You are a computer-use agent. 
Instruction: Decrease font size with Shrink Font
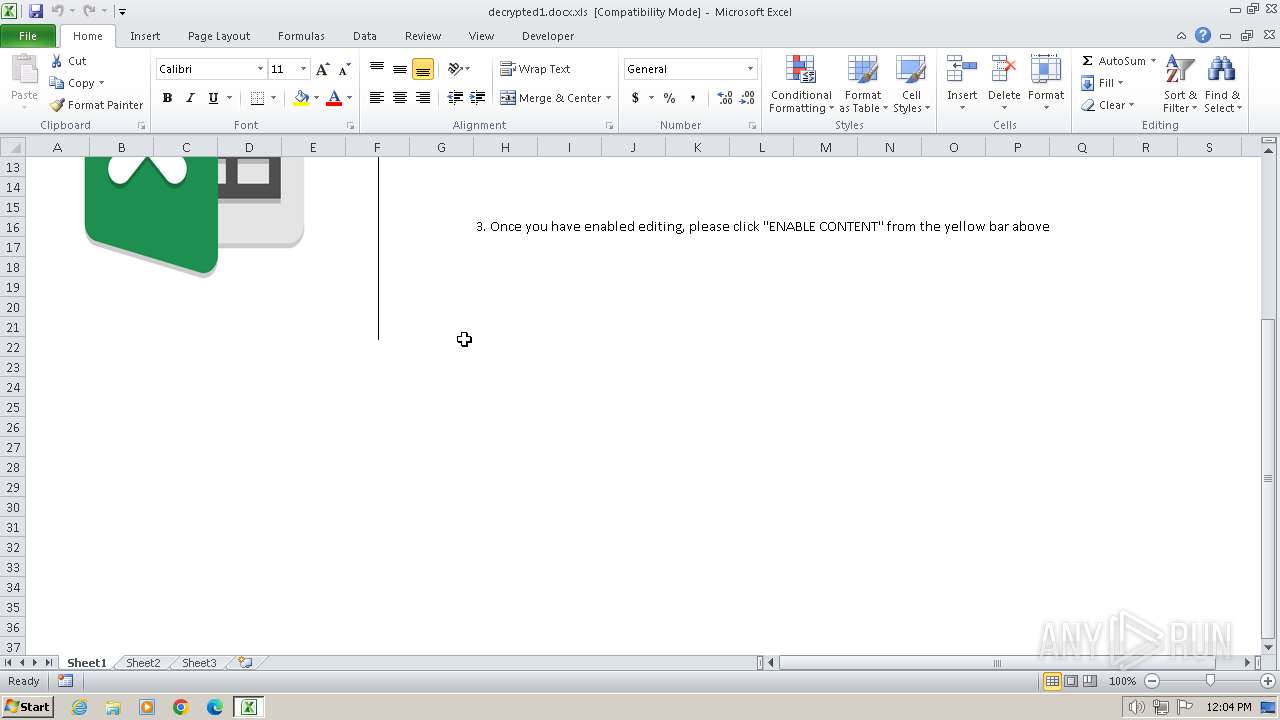(x=344, y=69)
